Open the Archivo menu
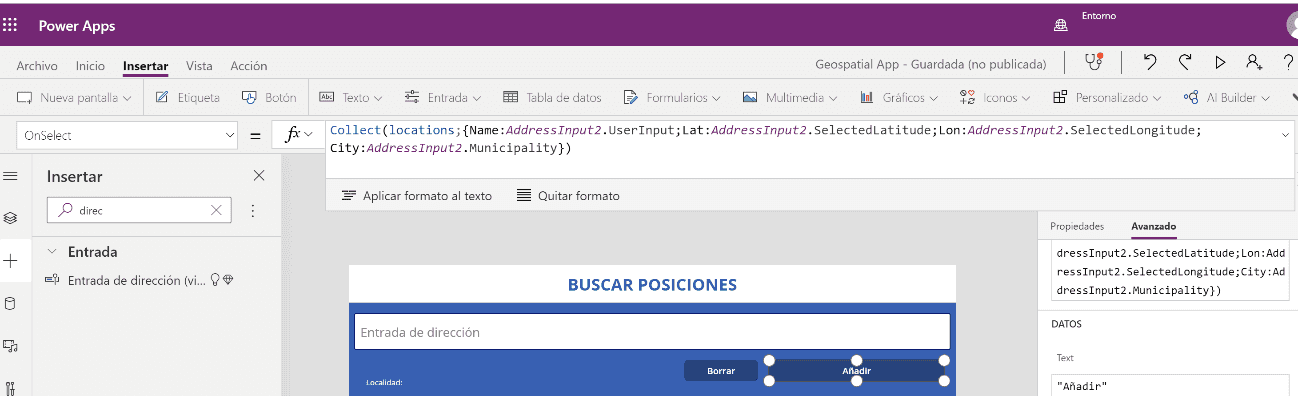Viewport: 1298px width, 396px height. pyautogui.click(x=37, y=66)
